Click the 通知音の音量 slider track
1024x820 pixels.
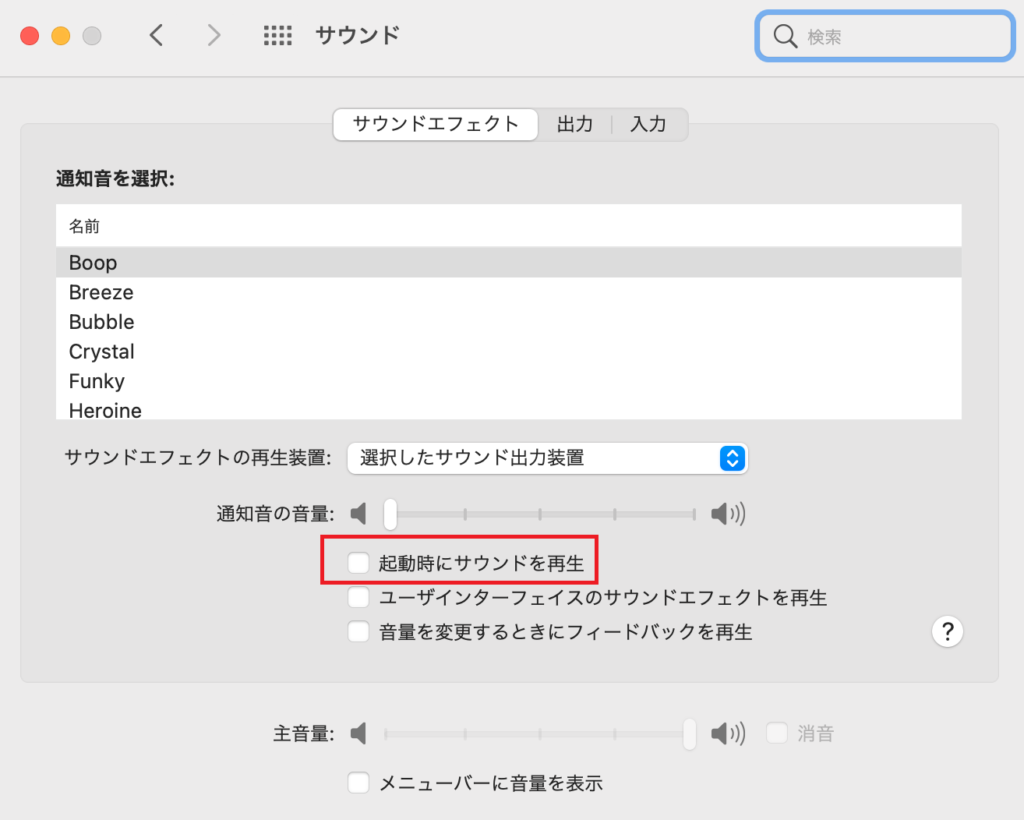[x=539, y=514]
